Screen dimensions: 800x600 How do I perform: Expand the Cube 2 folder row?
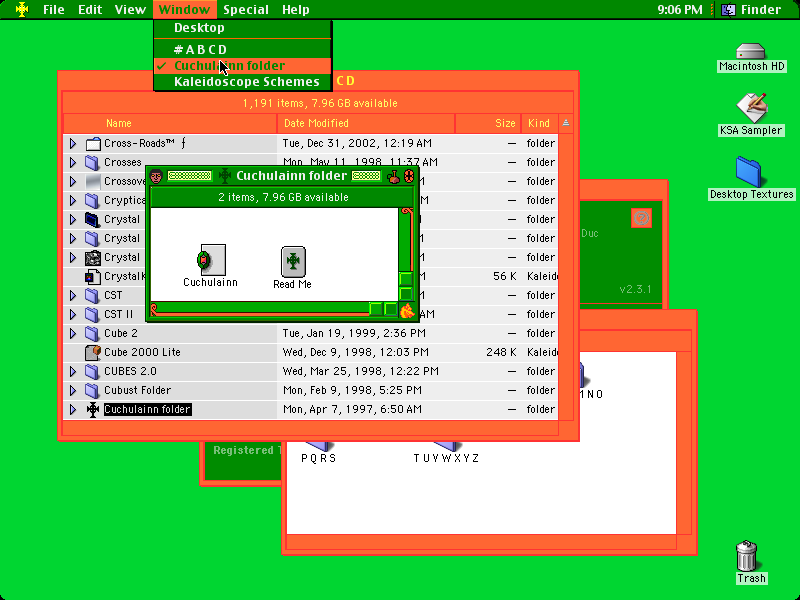[x=73, y=334]
